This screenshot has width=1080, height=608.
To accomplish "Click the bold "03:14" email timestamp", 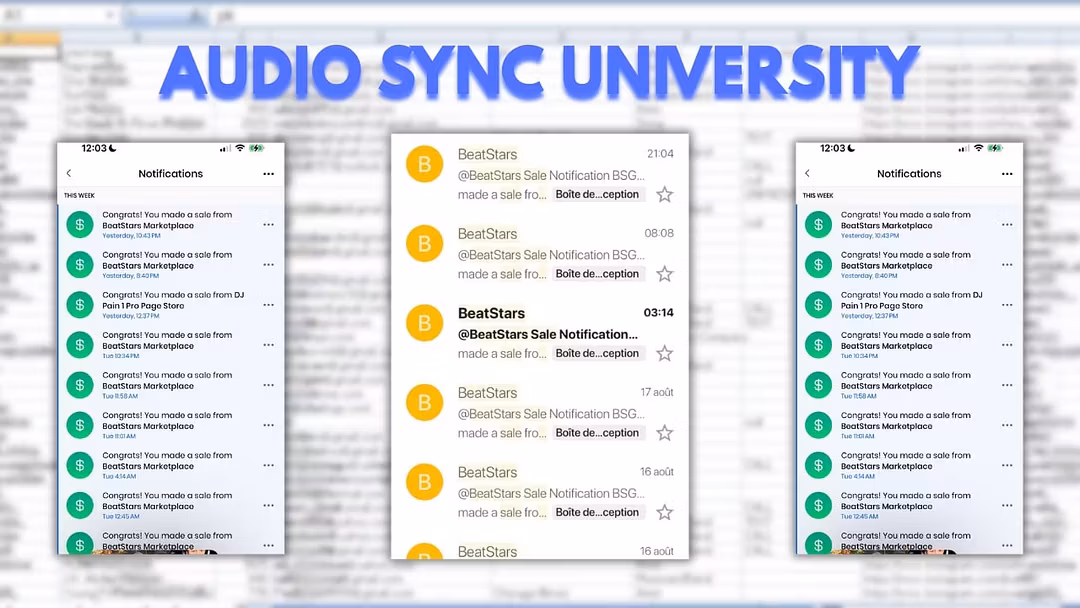I will [658, 313].
